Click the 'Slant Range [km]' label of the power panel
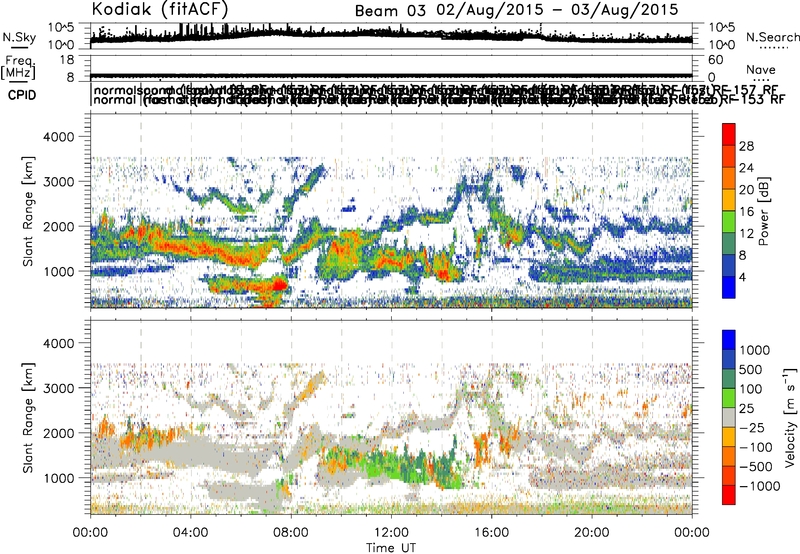Viewport: 800px width, 554px height. [28, 211]
